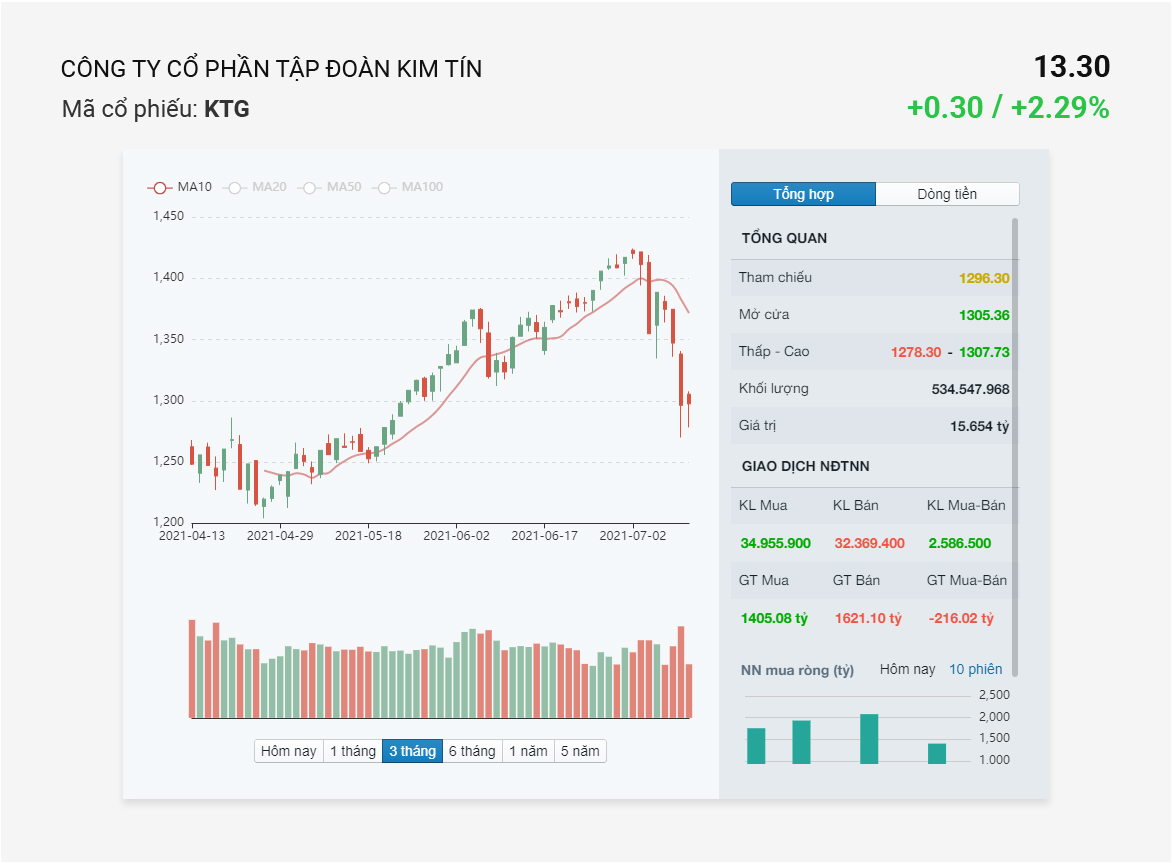This screenshot has height=863, width=1172.
Task: Click the summary panel vertical scrollbar
Action: tap(1015, 447)
